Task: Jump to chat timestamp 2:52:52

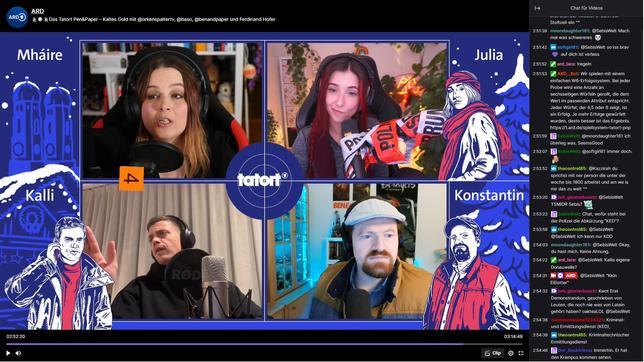Action: click(x=540, y=168)
